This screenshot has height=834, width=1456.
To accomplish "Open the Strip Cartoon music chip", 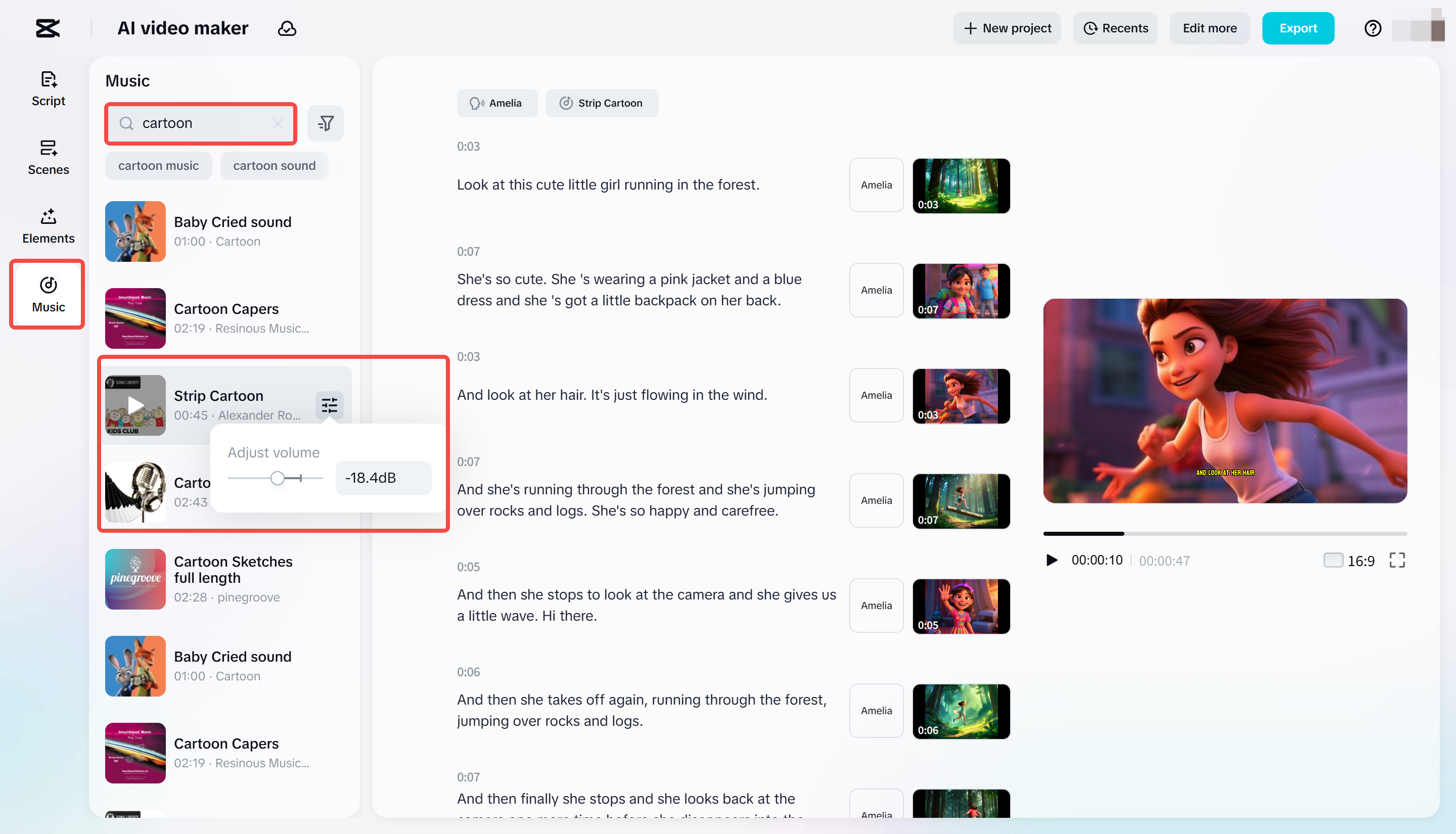I will 602,103.
